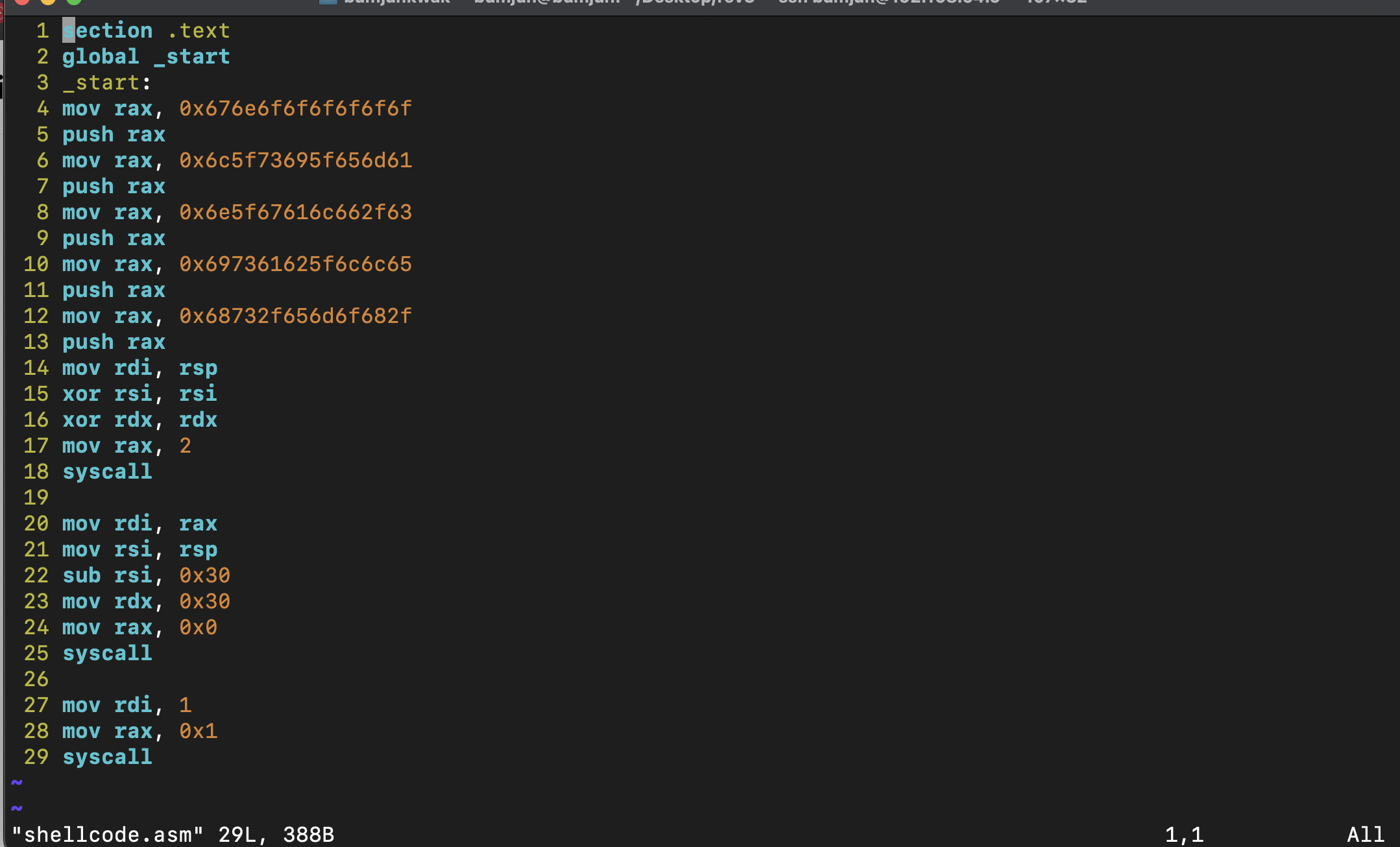
Task: Click first 'syscall' on line 18
Action: (107, 471)
